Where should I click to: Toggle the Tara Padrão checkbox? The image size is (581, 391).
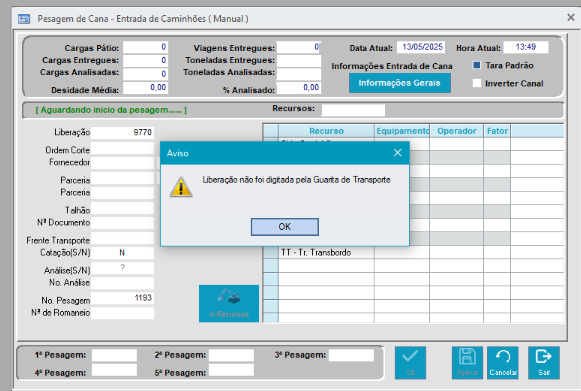[x=477, y=65]
